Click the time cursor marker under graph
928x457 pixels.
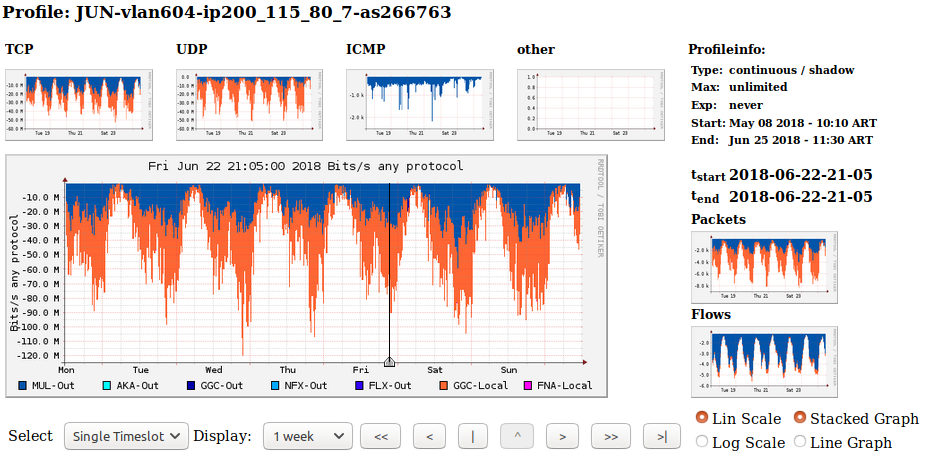pyautogui.click(x=389, y=362)
